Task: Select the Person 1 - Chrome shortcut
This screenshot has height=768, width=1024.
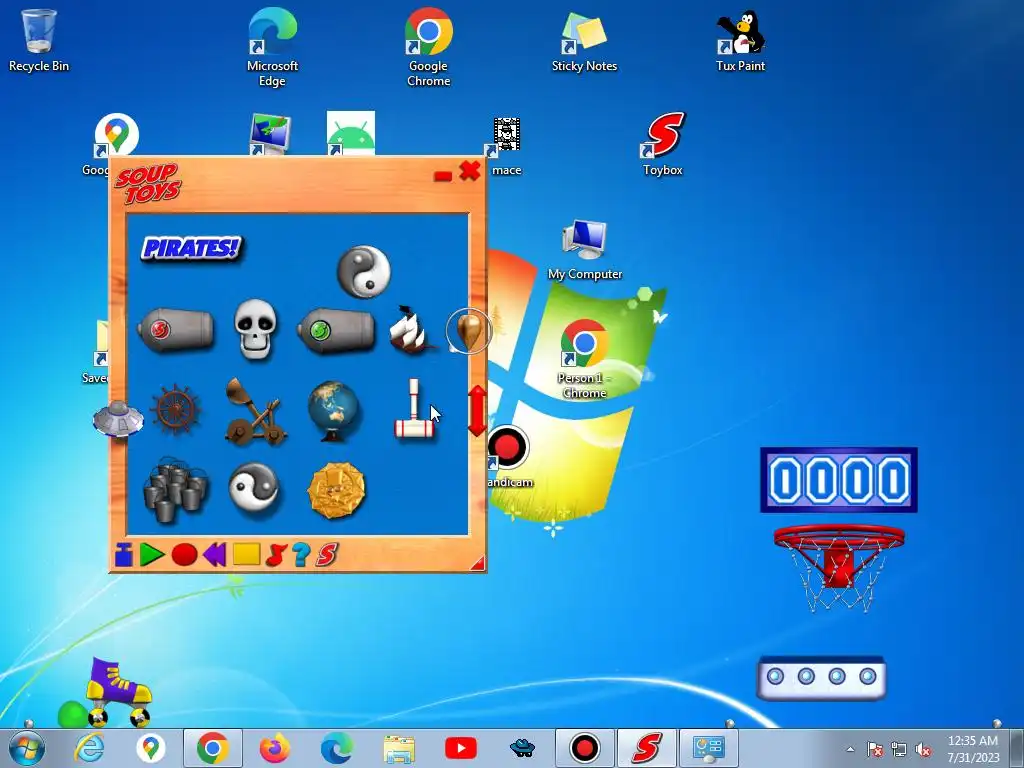Action: coord(584,359)
